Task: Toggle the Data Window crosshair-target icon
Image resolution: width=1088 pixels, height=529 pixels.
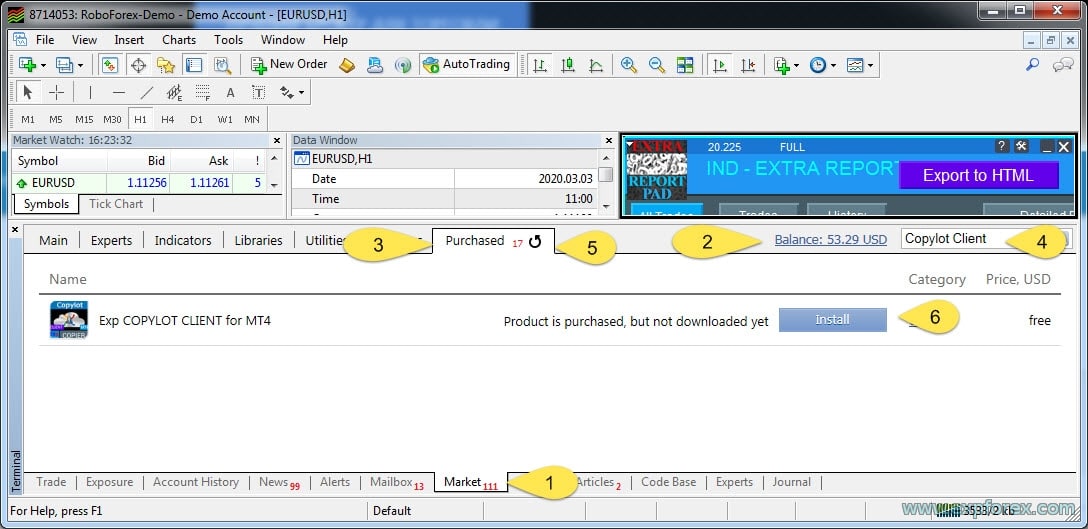Action: (x=138, y=65)
